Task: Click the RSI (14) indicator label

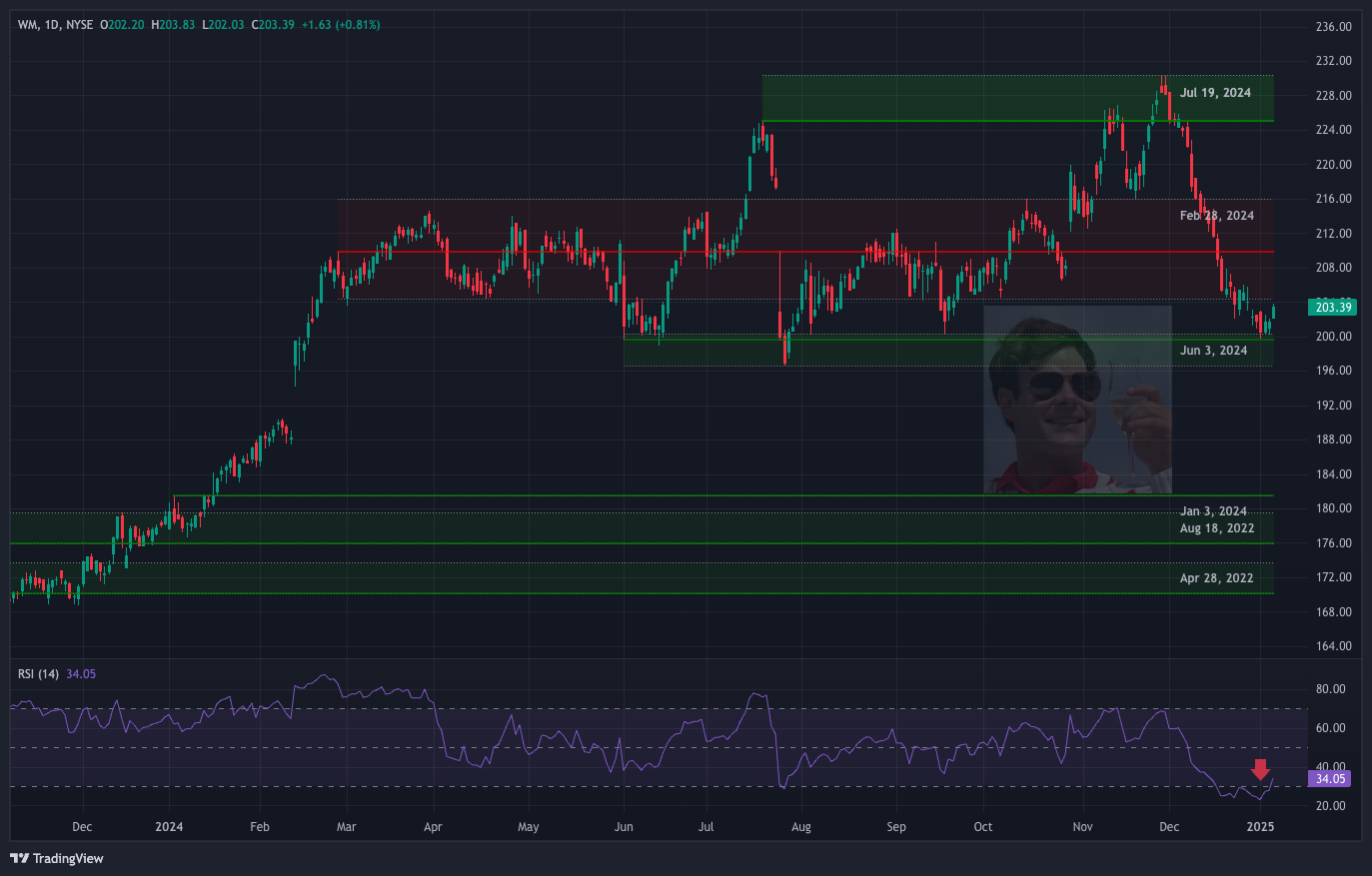Action: (x=38, y=674)
